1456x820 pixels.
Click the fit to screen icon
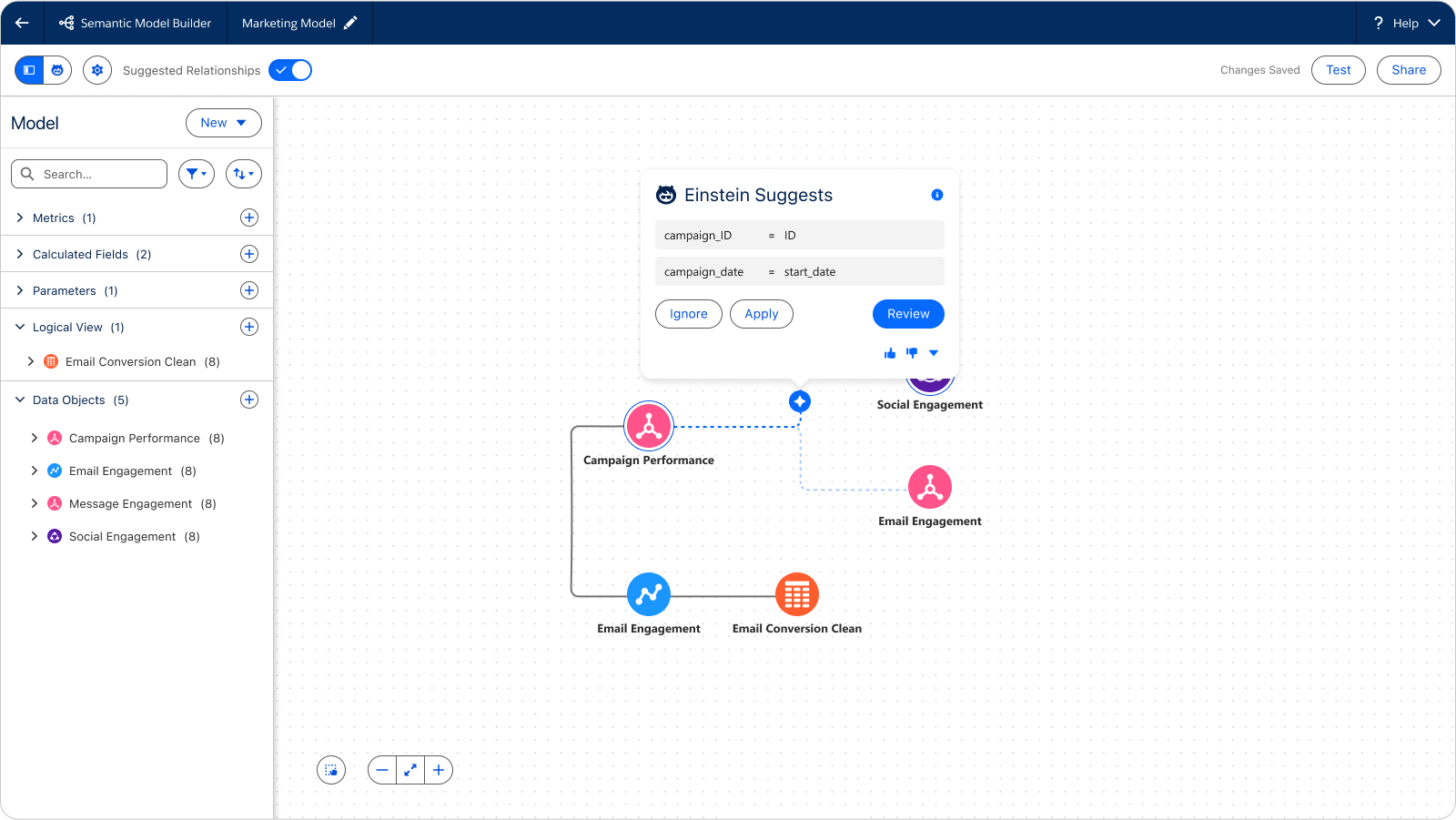tap(410, 770)
